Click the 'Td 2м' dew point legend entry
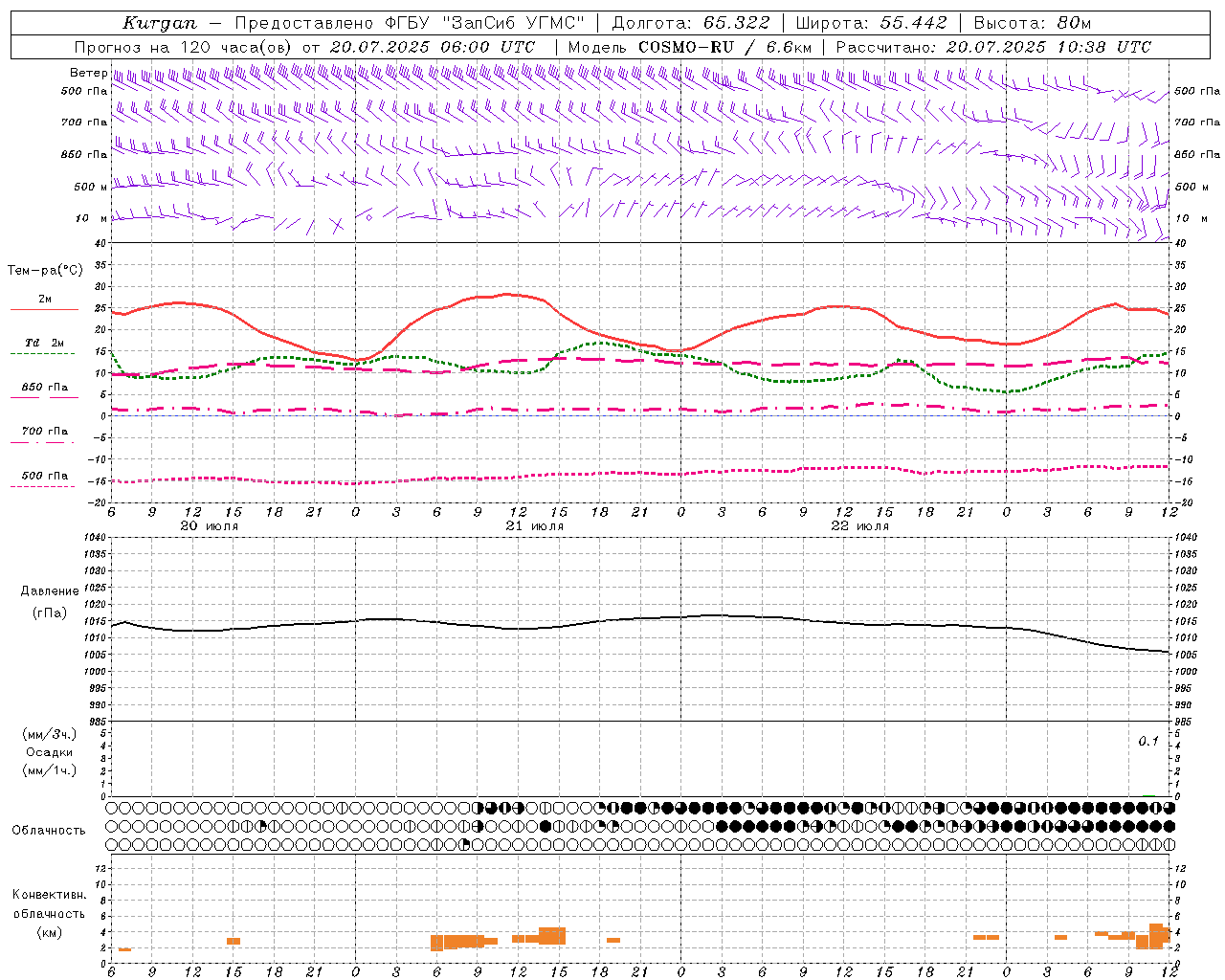Viewport: 1225px width, 980px height. point(45,343)
